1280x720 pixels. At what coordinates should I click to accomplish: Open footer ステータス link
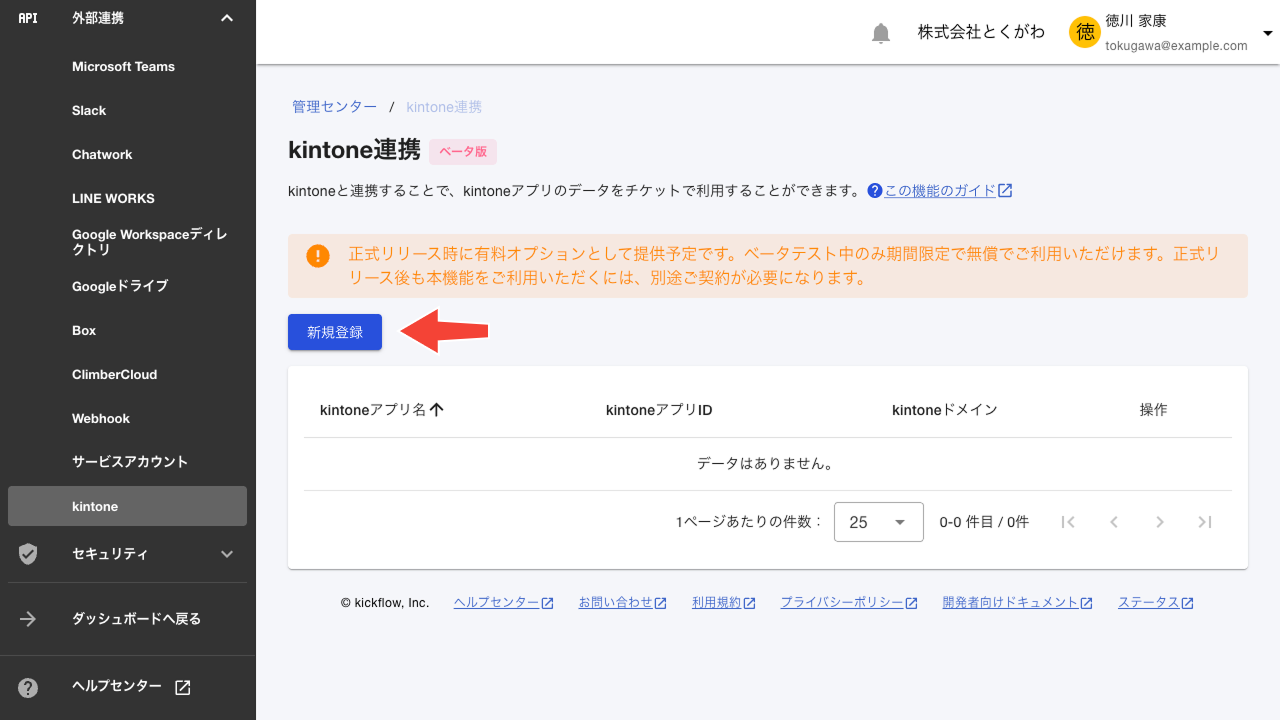click(x=1149, y=603)
